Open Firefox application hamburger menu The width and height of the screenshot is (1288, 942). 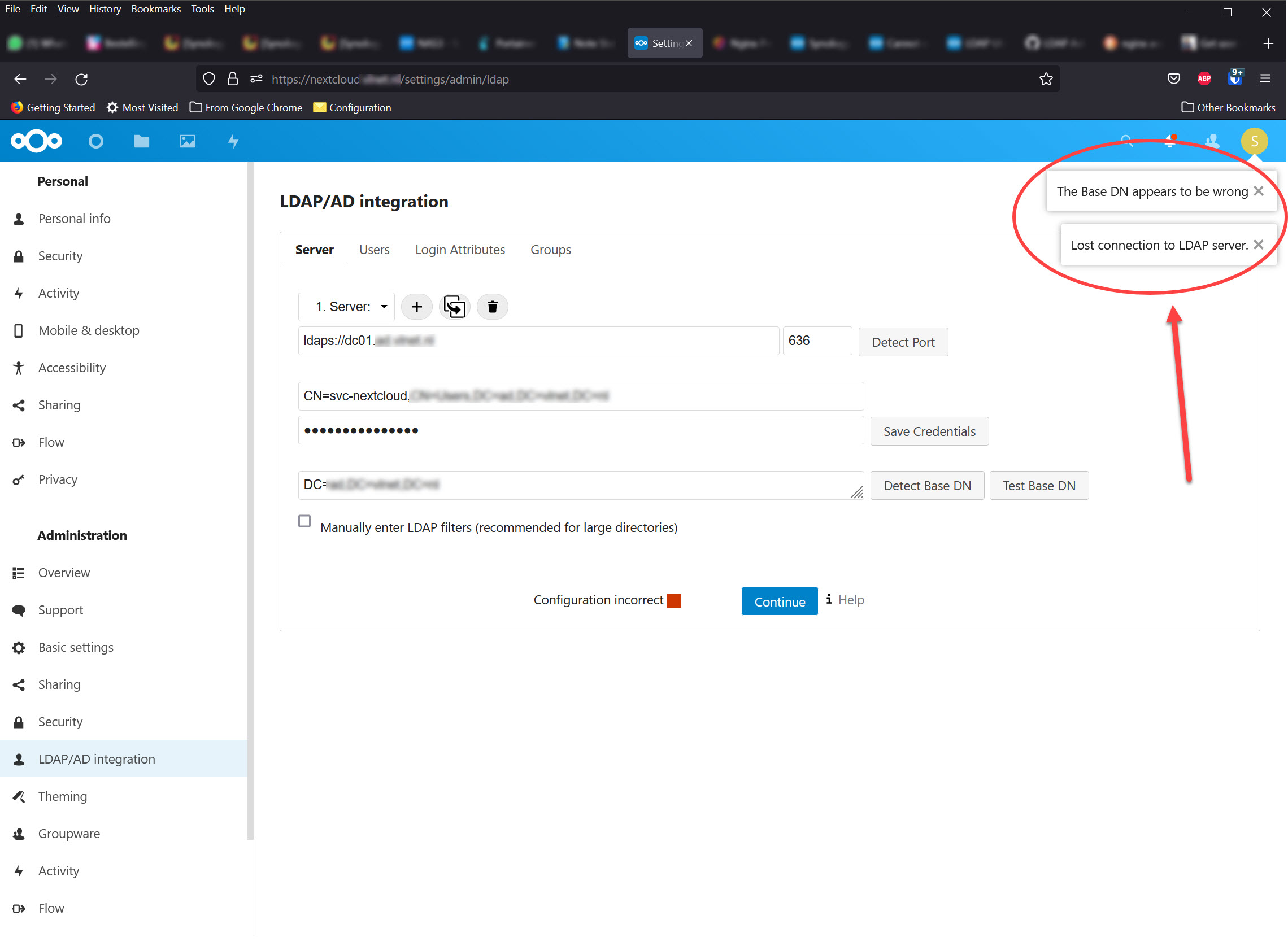click(x=1265, y=79)
